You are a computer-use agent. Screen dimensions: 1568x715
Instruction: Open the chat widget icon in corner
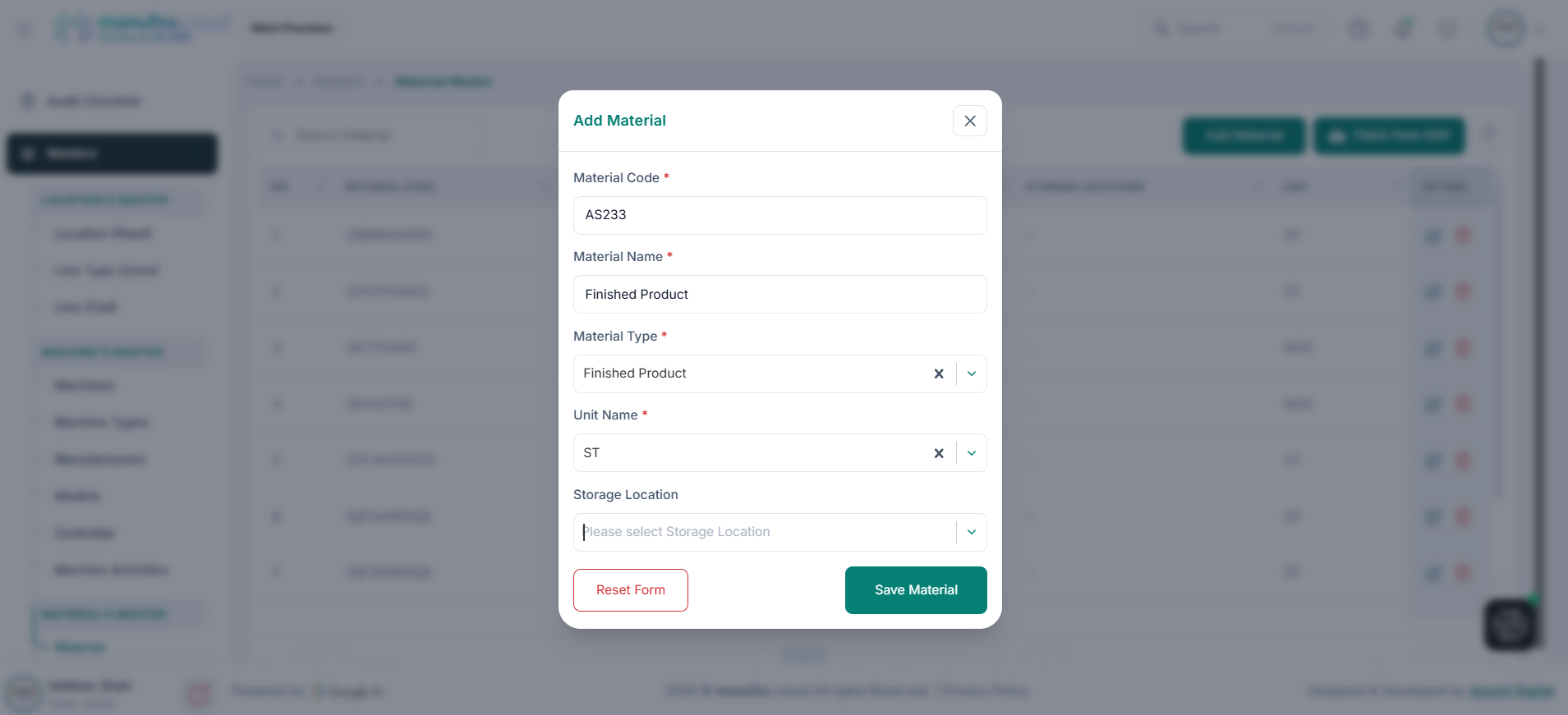coord(1510,626)
